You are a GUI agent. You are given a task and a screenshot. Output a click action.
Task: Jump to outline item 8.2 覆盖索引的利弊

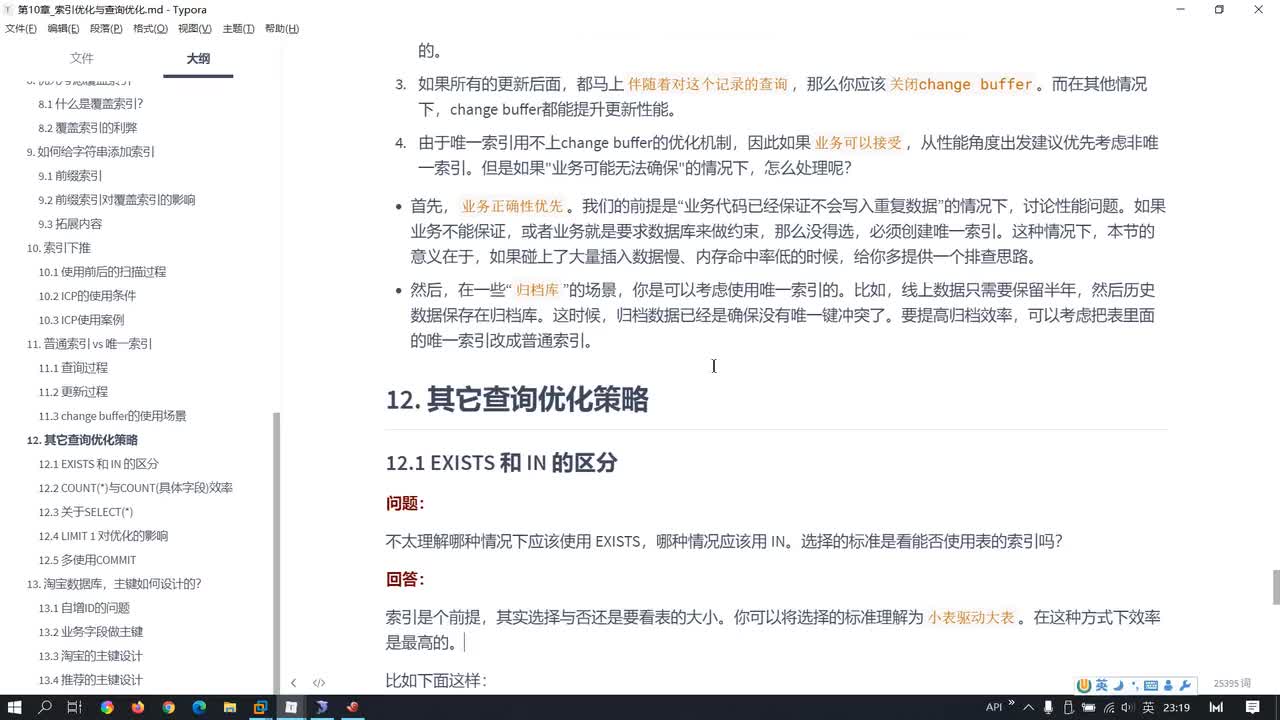coord(88,128)
